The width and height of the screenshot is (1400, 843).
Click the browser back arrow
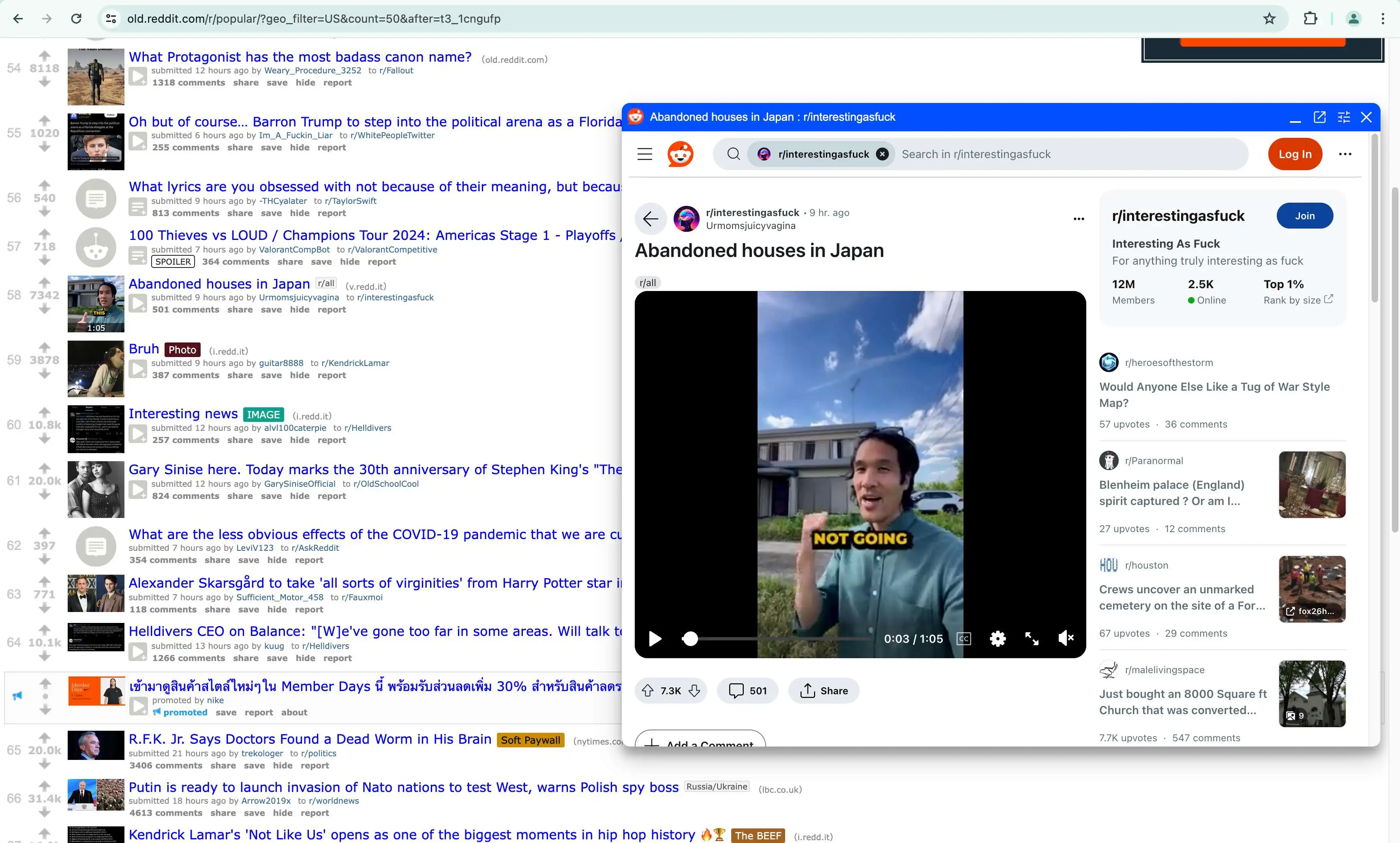tap(18, 19)
